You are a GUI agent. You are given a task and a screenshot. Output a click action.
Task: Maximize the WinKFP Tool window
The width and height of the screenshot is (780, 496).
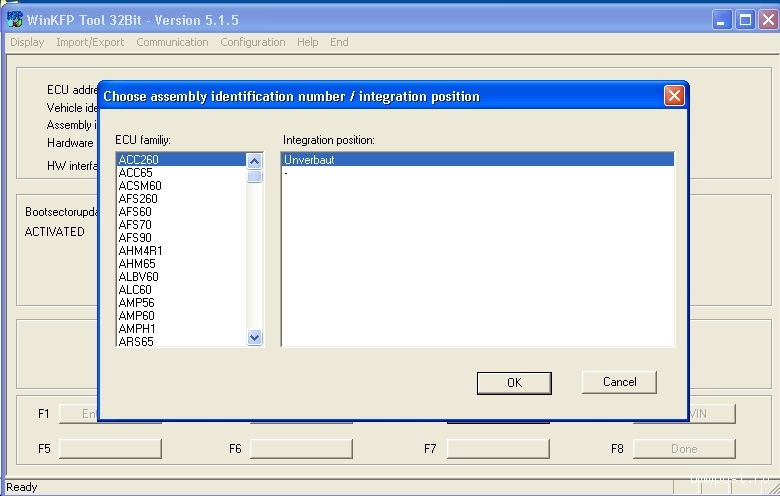pos(744,19)
